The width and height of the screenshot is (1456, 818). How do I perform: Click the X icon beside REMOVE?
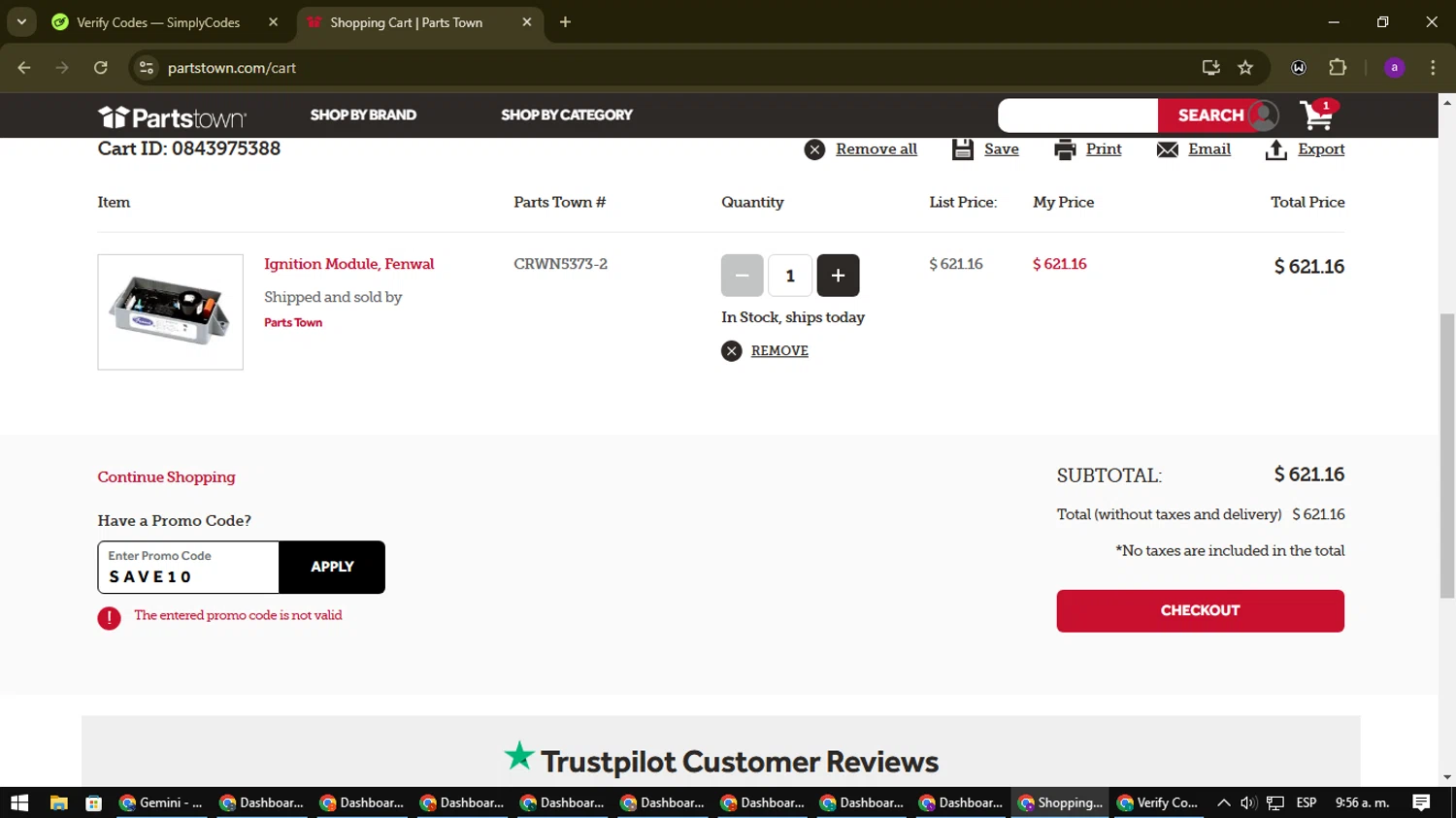point(732,351)
